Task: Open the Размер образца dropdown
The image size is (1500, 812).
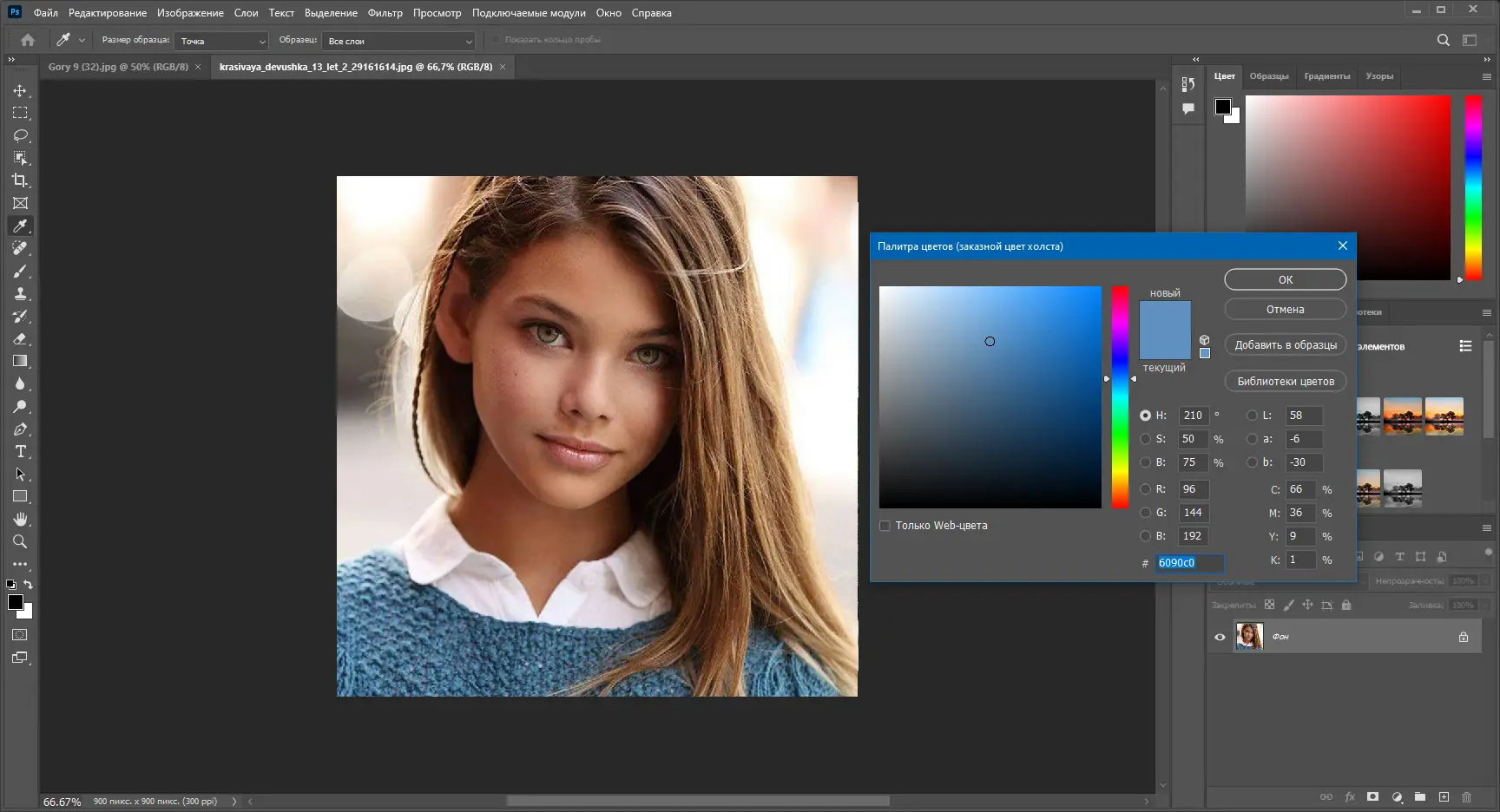Action: pos(221,41)
